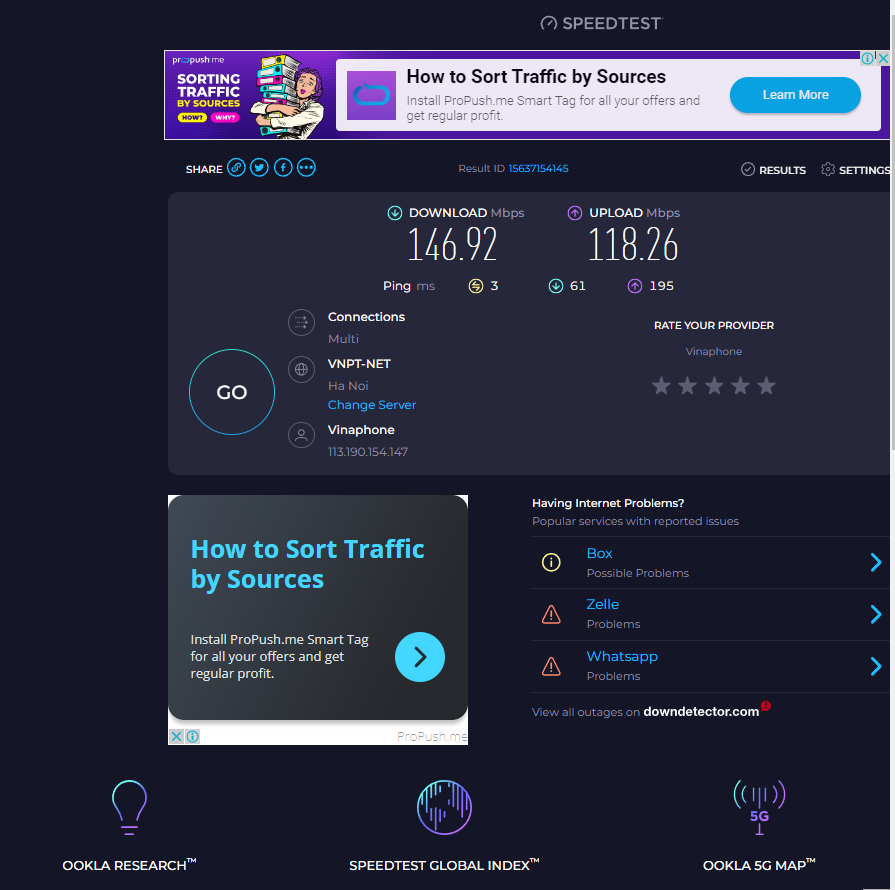This screenshot has height=890, width=895.
Task: Click the Multi connections value
Action: point(343,339)
